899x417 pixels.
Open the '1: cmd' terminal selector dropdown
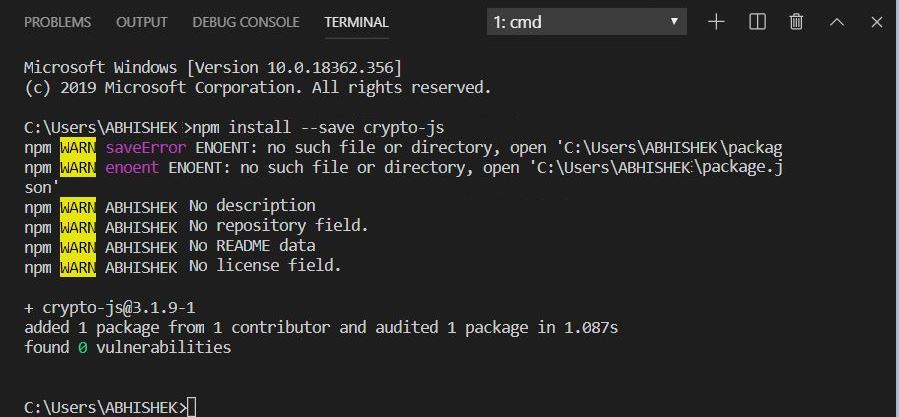(x=587, y=21)
